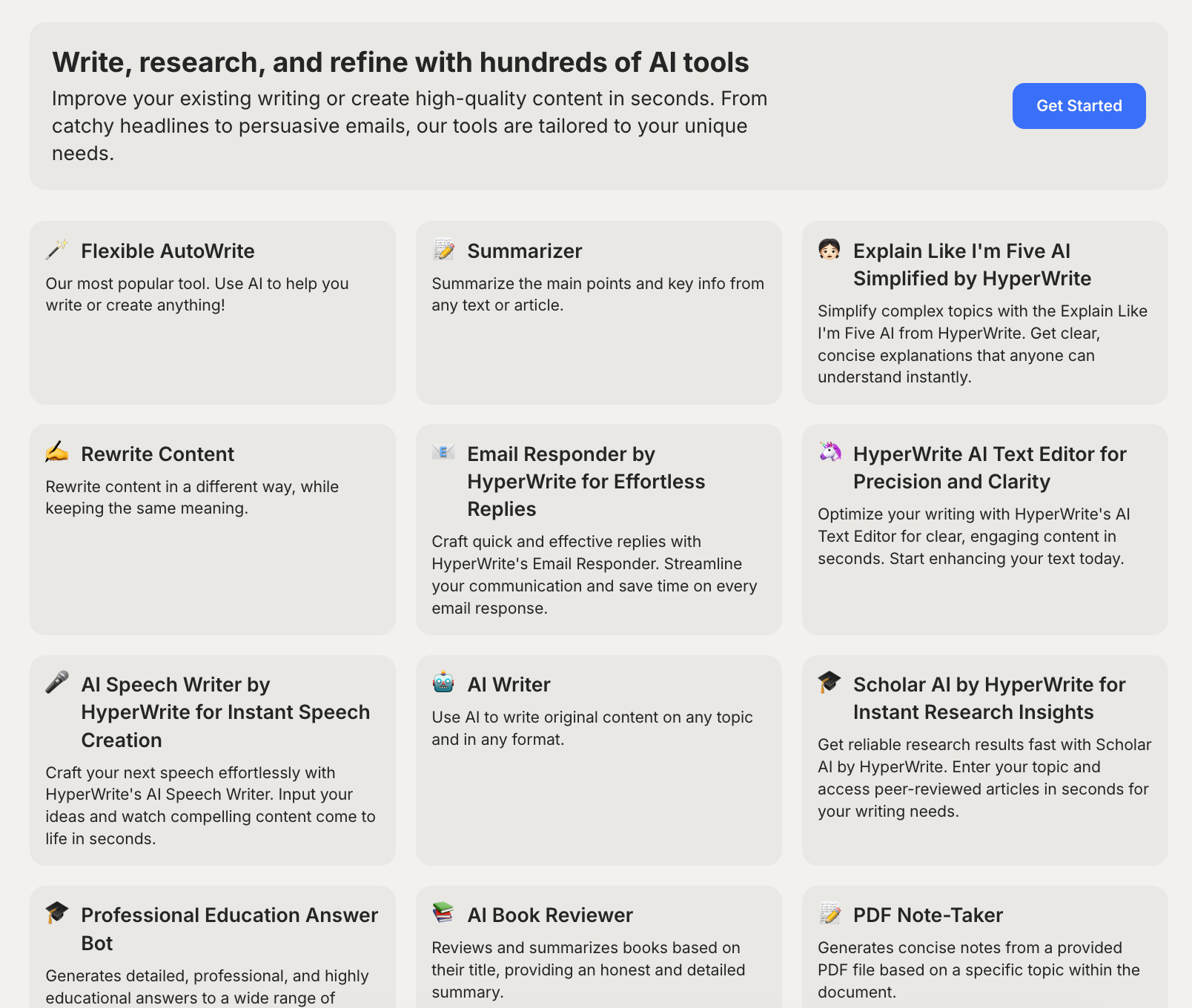The height and width of the screenshot is (1008, 1192).
Task: Click 'Simplify complex topics' description text
Action: pos(983,344)
